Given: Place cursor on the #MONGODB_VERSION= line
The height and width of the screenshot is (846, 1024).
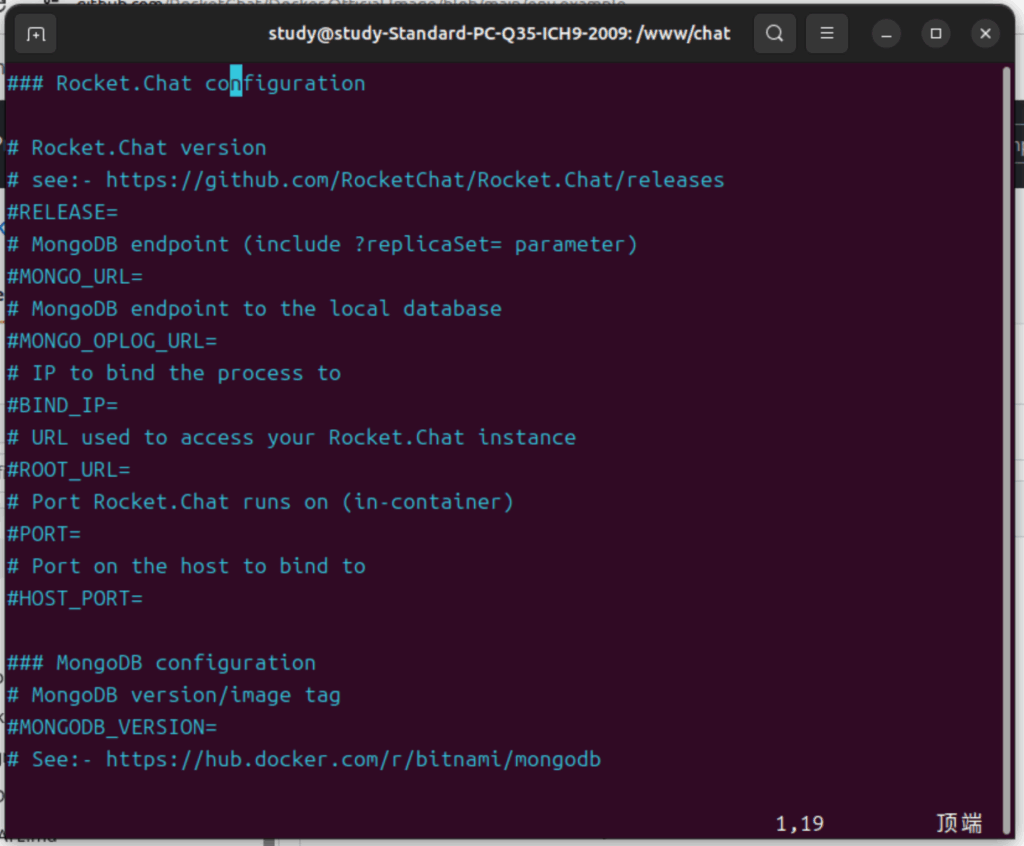Looking at the screenshot, I should 112,727.
